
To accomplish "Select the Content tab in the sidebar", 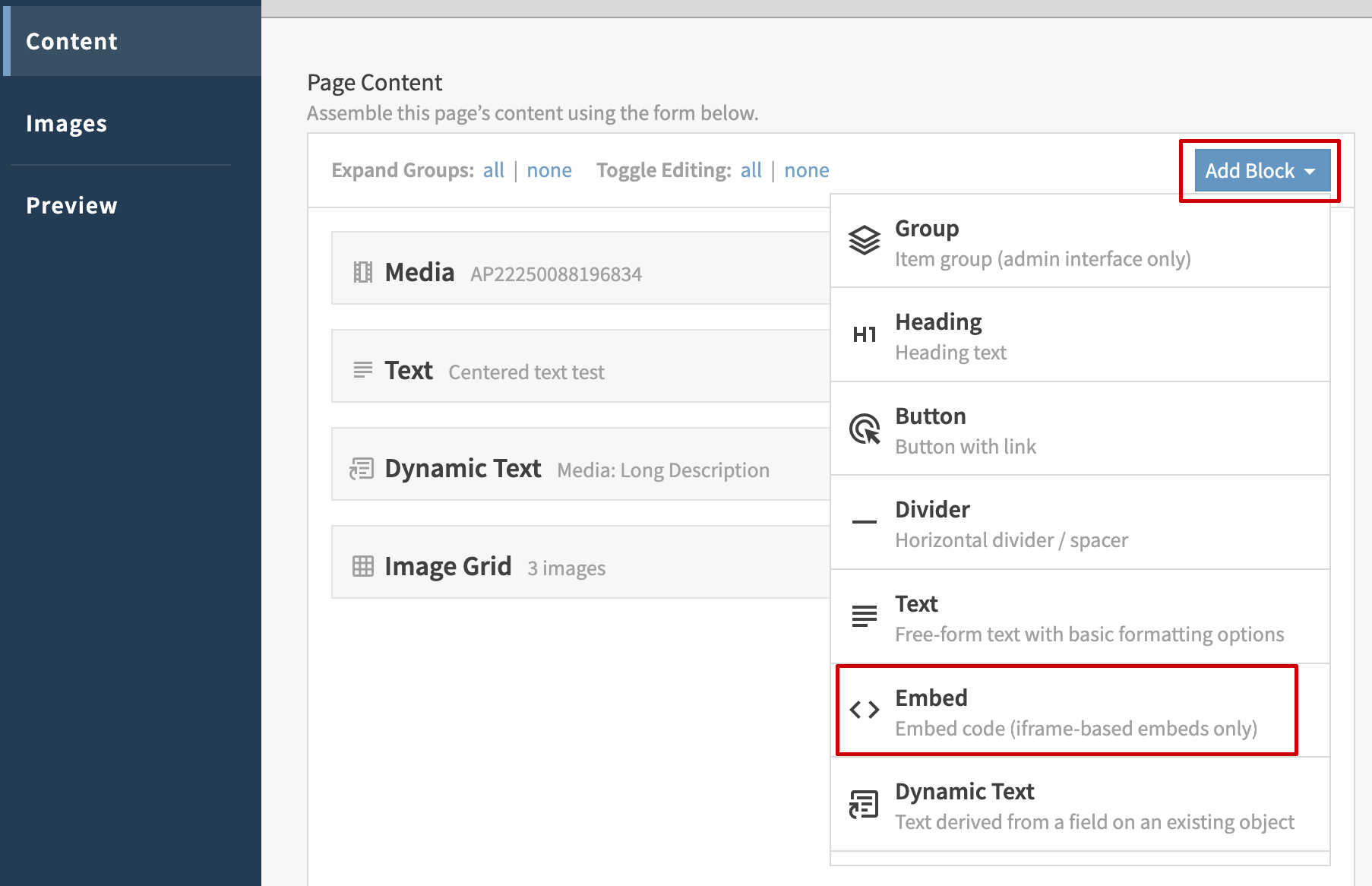I will tap(72, 41).
